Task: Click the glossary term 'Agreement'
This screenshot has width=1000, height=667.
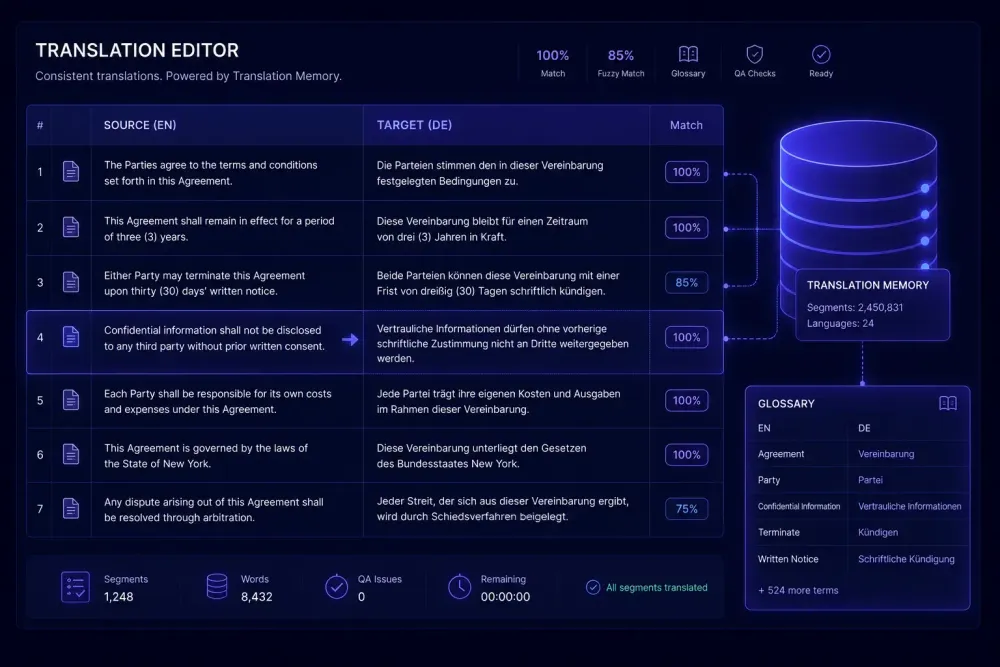Action: 781,454
